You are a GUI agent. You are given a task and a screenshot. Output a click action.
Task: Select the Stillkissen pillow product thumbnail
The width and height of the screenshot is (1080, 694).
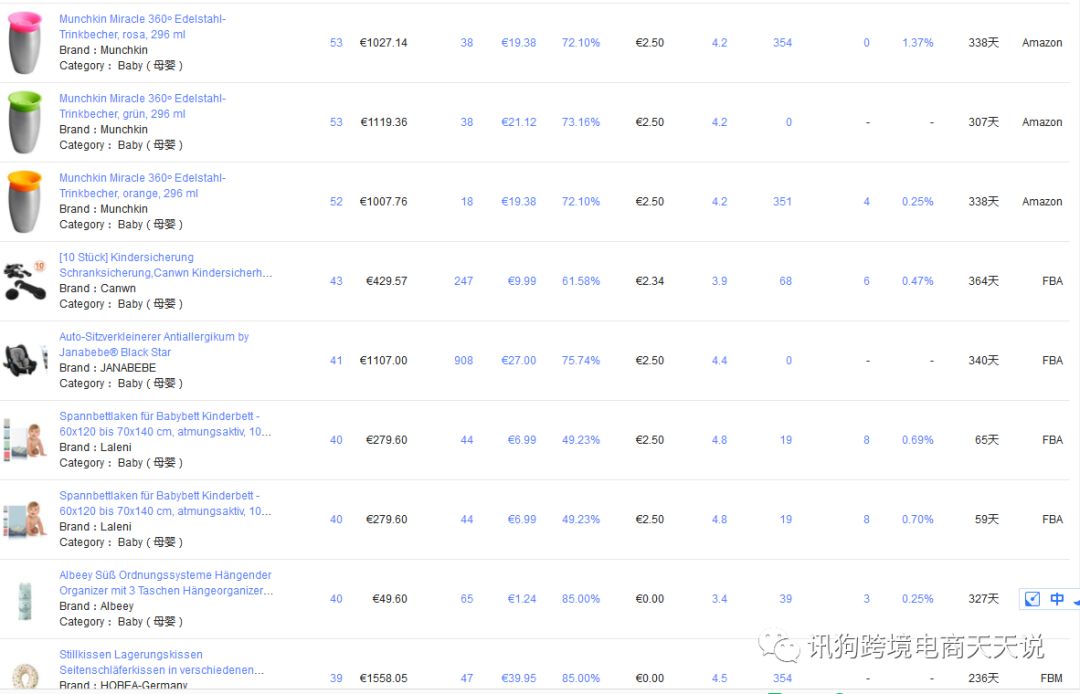25,677
